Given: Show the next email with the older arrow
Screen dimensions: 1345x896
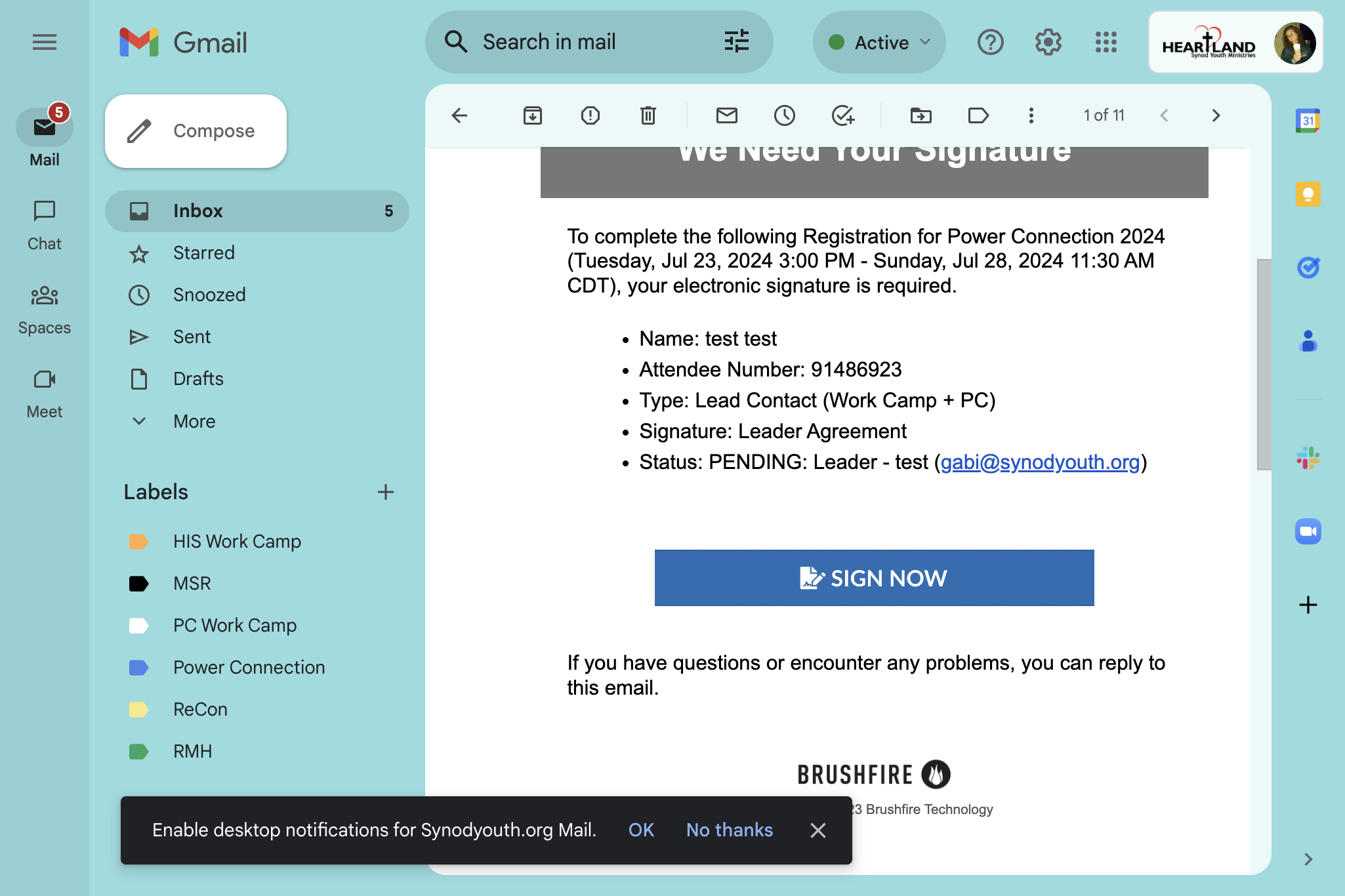Looking at the screenshot, I should pos(1216,115).
